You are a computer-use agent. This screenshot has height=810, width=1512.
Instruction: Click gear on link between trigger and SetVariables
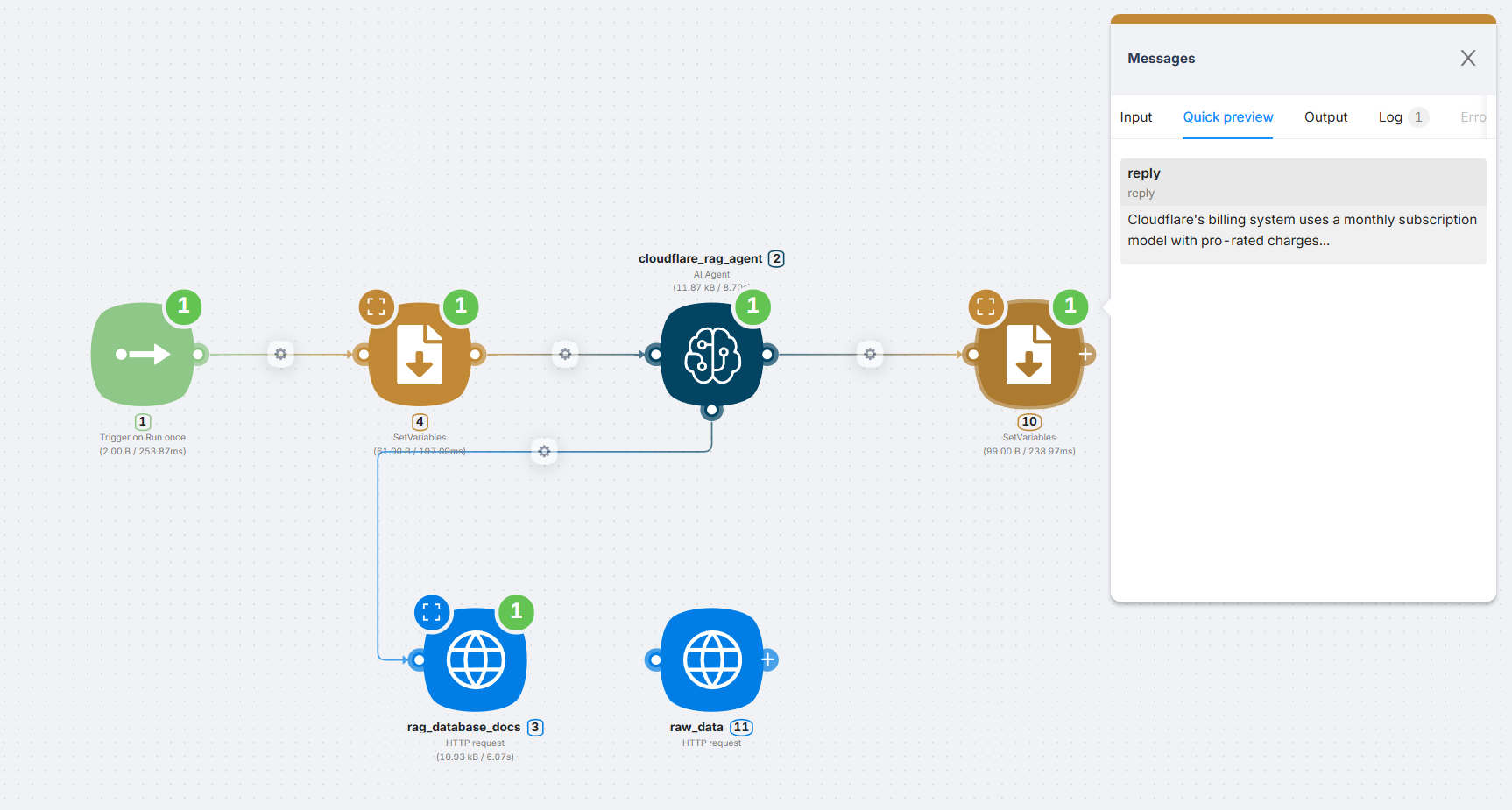click(280, 355)
